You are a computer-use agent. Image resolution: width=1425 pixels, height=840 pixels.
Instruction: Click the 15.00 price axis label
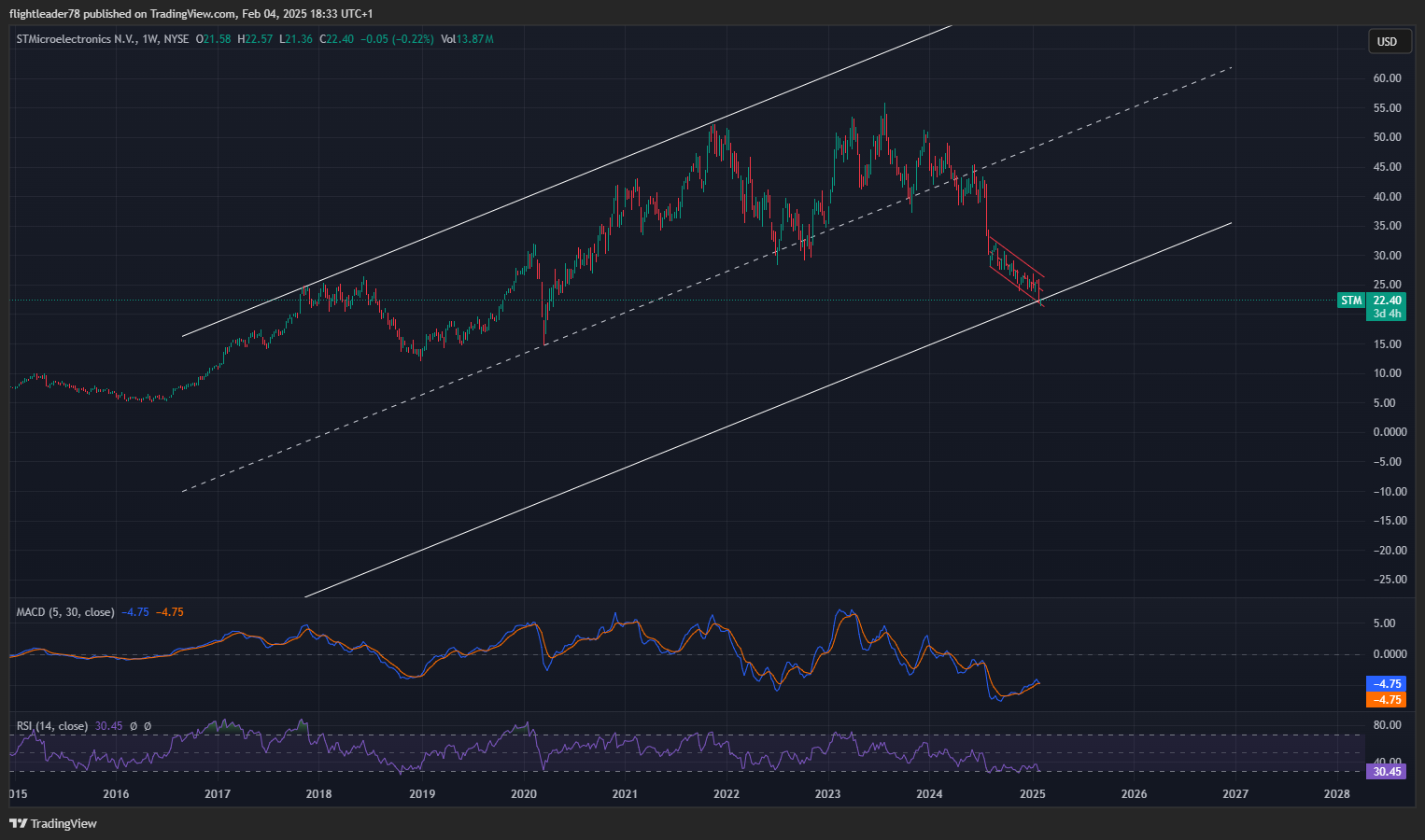point(1387,344)
